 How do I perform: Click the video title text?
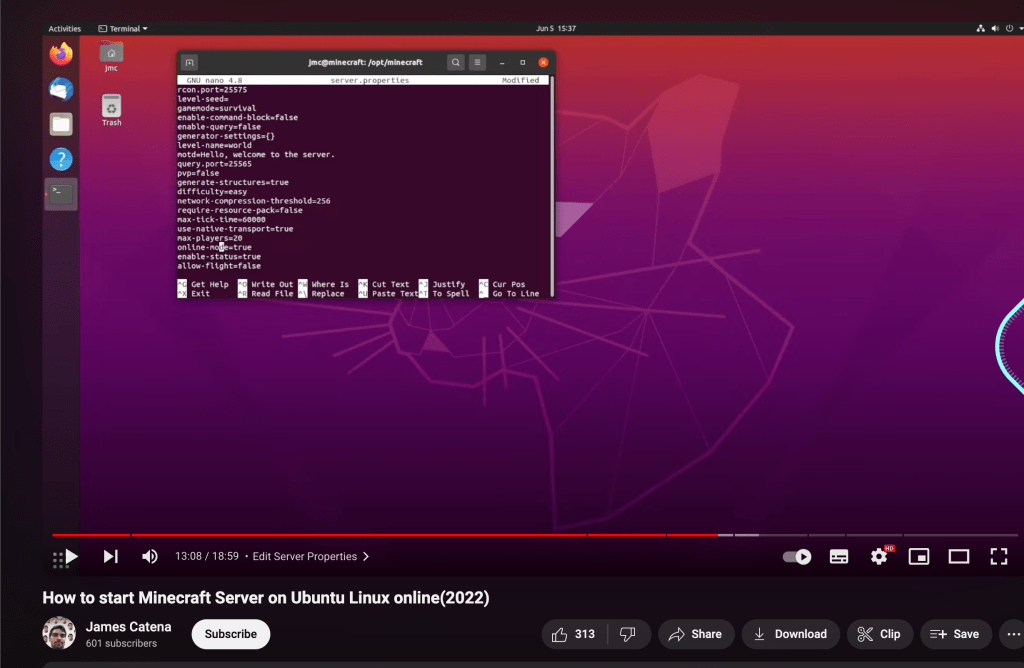pos(266,597)
